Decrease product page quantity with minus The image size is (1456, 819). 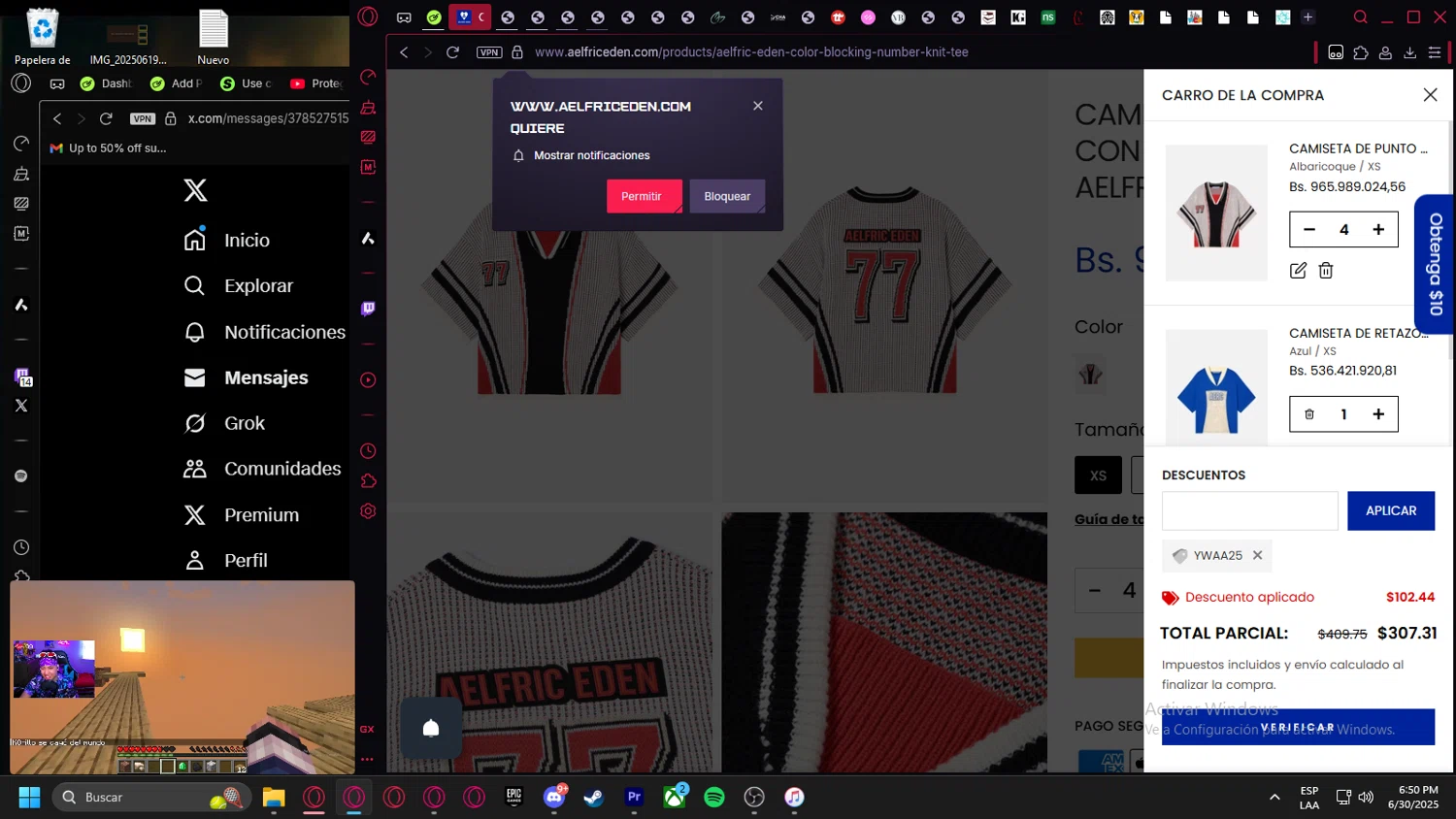[1095, 590]
